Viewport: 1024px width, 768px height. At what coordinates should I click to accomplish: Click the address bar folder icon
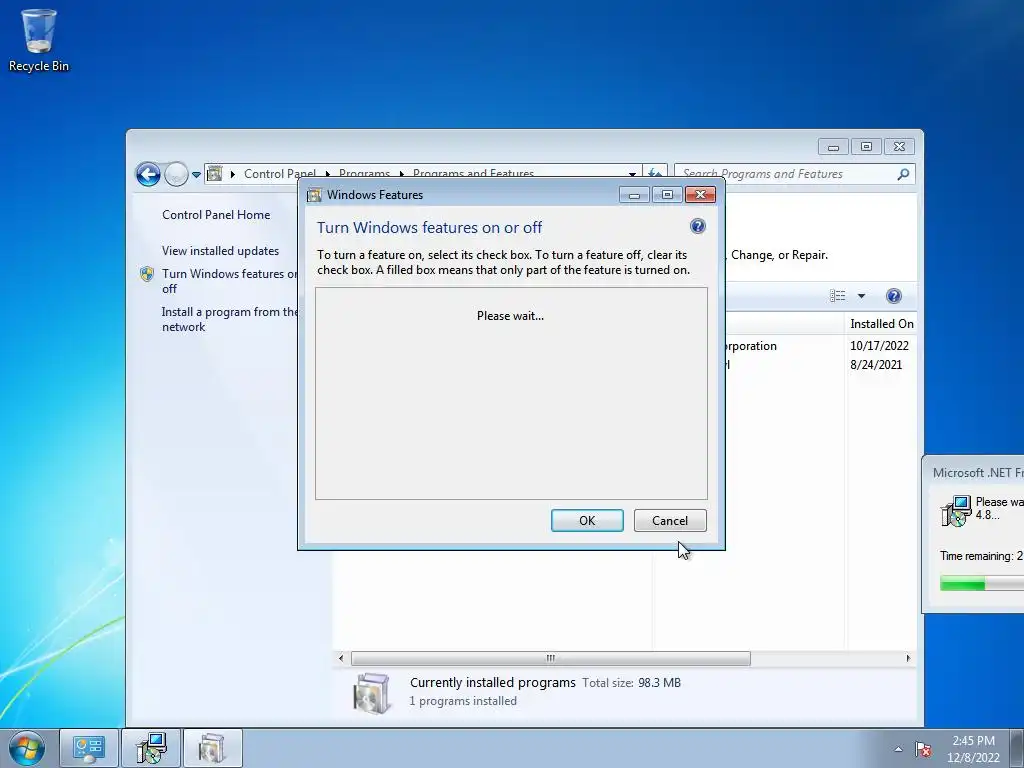tap(215, 174)
